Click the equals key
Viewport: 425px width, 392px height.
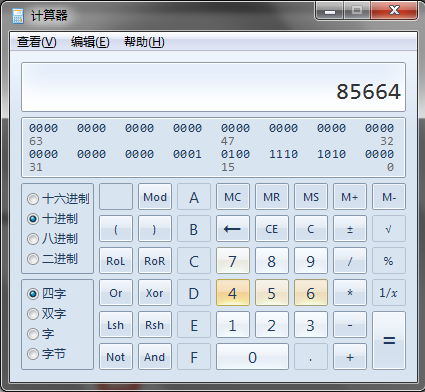tap(389, 340)
